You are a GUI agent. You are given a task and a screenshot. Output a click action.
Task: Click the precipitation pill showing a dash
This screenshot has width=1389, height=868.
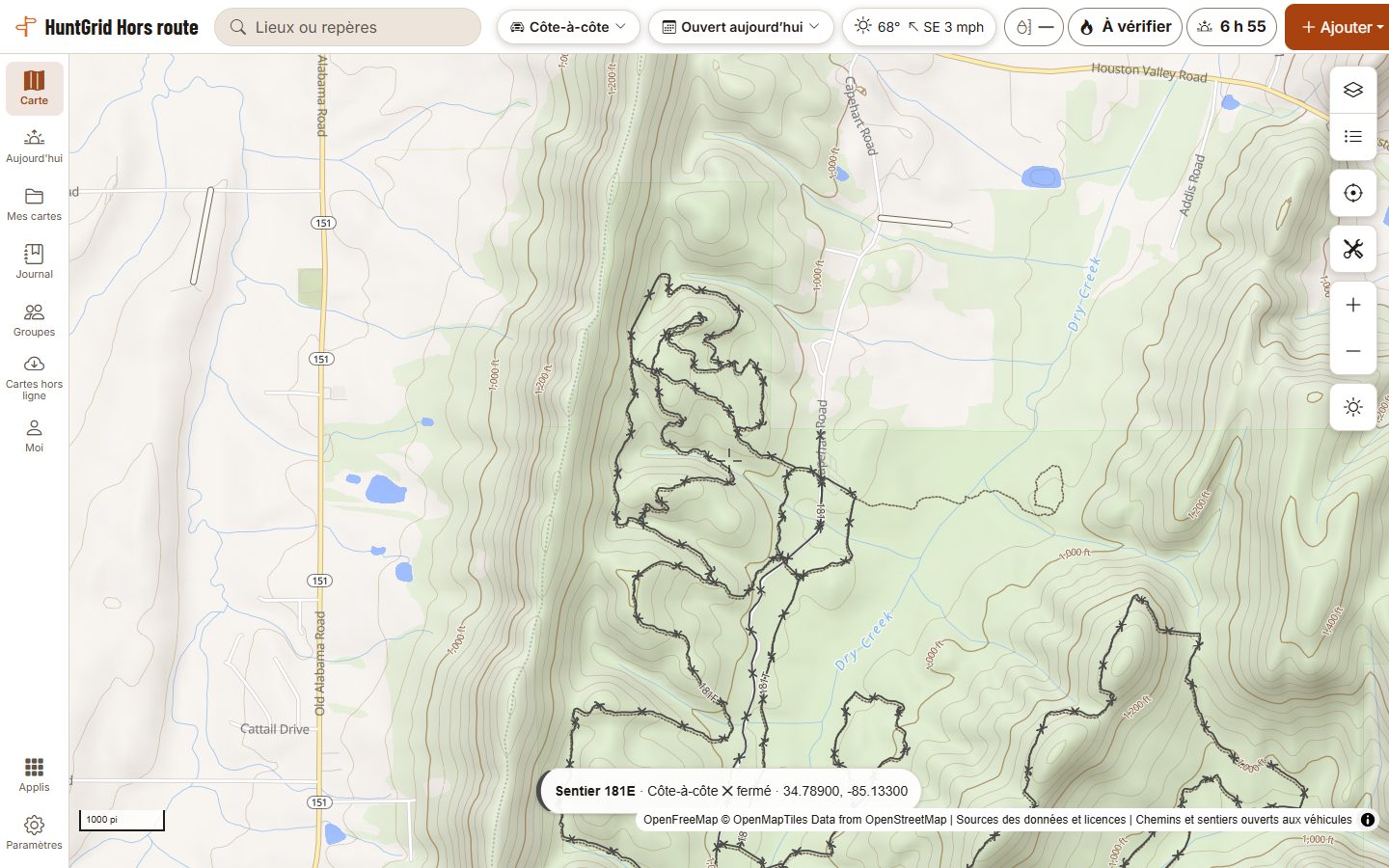click(x=1033, y=27)
